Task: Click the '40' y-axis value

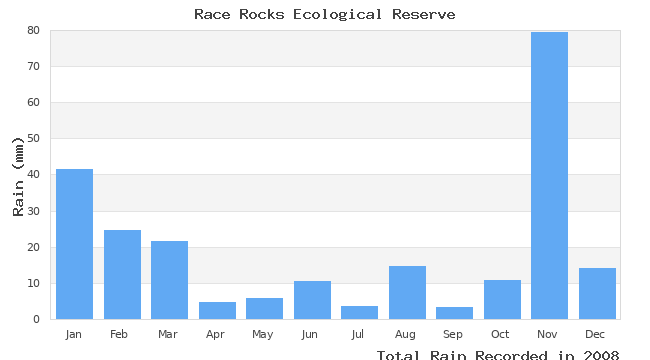Action: [34, 175]
